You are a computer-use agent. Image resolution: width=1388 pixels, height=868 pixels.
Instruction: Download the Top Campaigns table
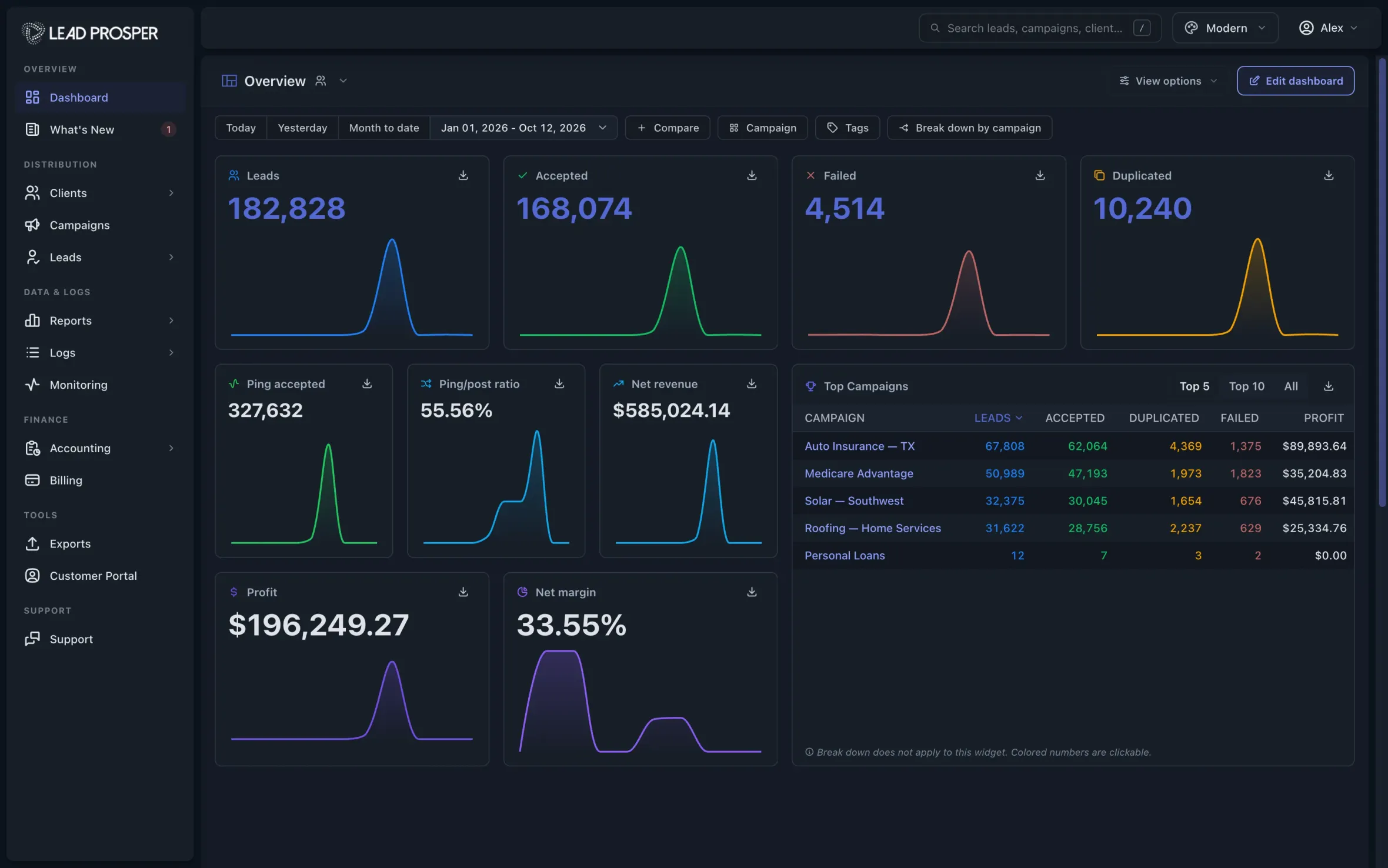point(1329,386)
